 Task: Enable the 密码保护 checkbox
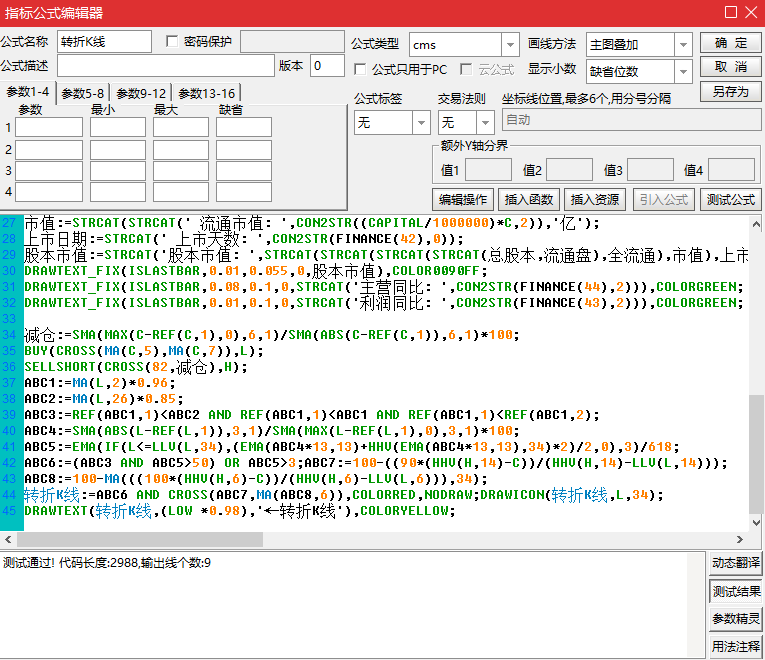coord(173,42)
